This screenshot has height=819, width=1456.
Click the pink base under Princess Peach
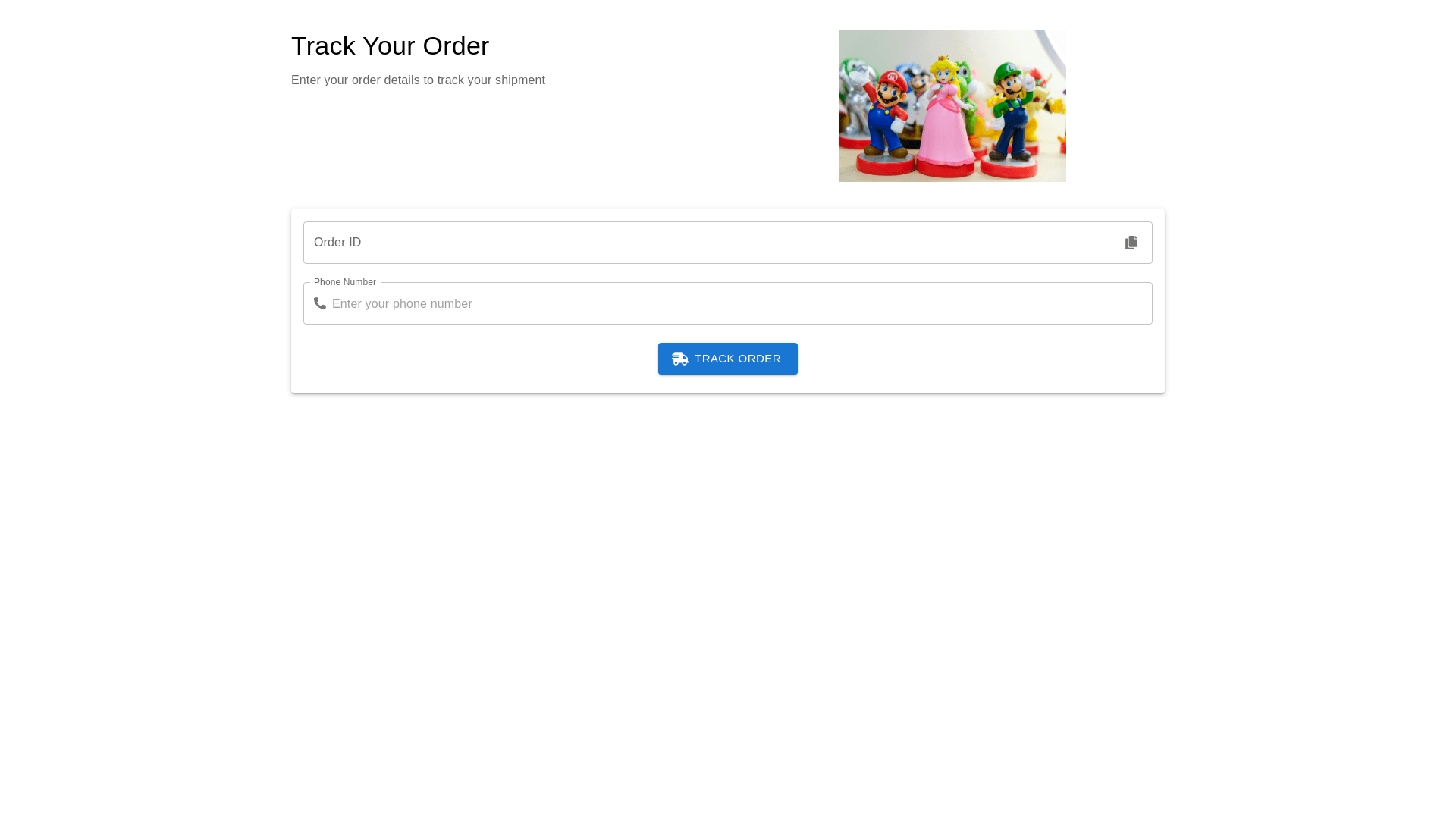pyautogui.click(x=946, y=170)
